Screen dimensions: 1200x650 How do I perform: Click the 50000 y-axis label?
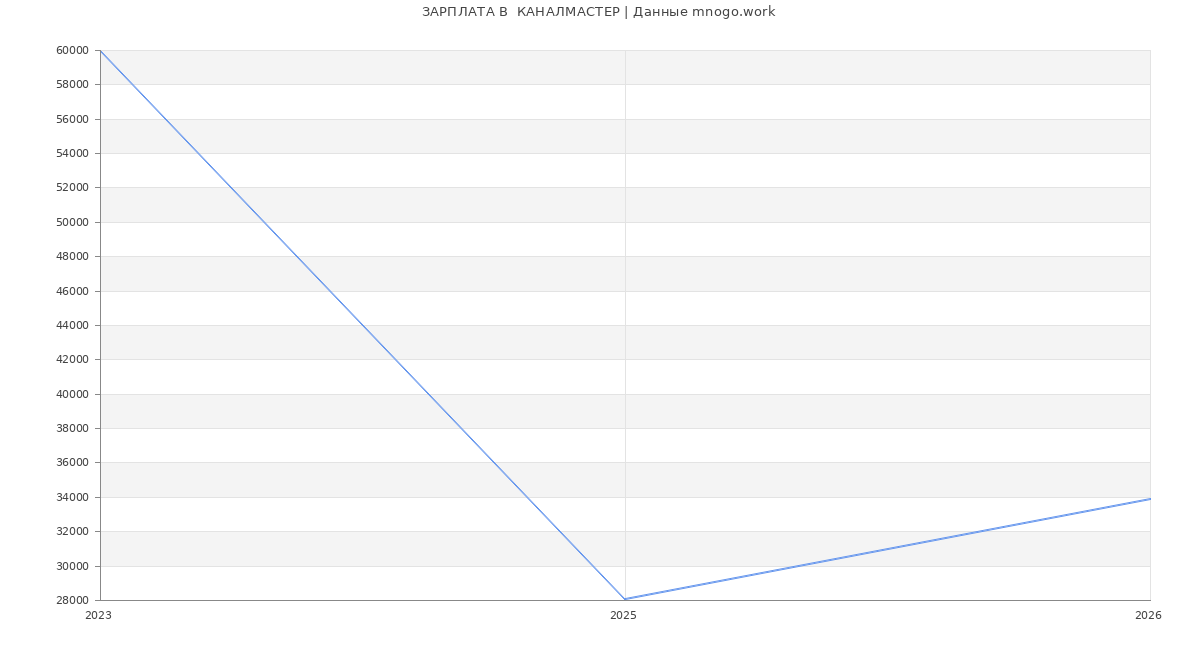pos(72,222)
